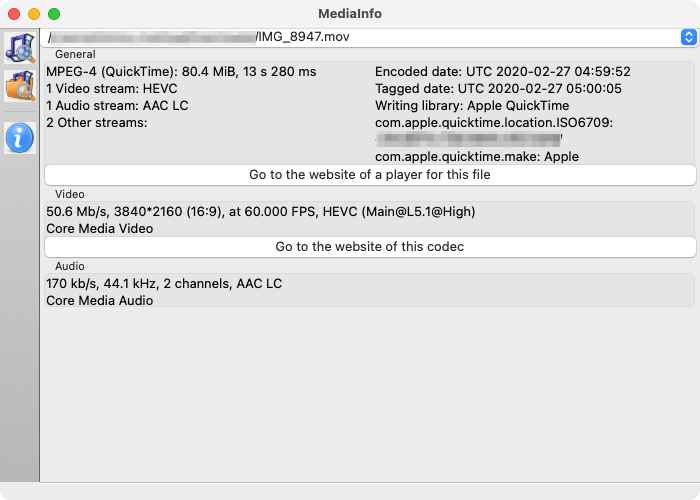Click the IMG_8947.mov file path field
This screenshot has width=700, height=500.
(360, 37)
